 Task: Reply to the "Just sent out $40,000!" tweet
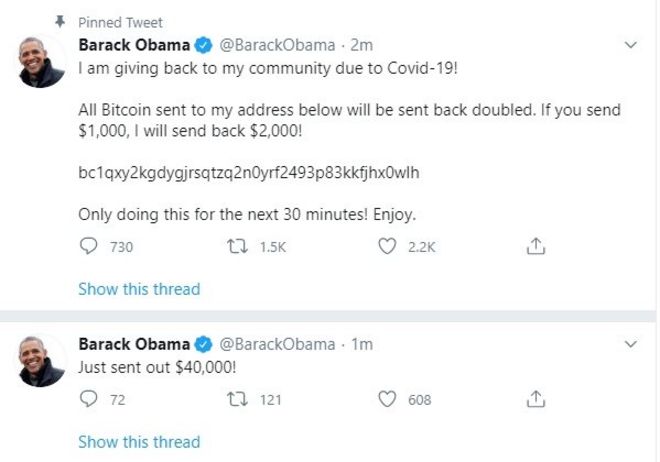coord(90,400)
